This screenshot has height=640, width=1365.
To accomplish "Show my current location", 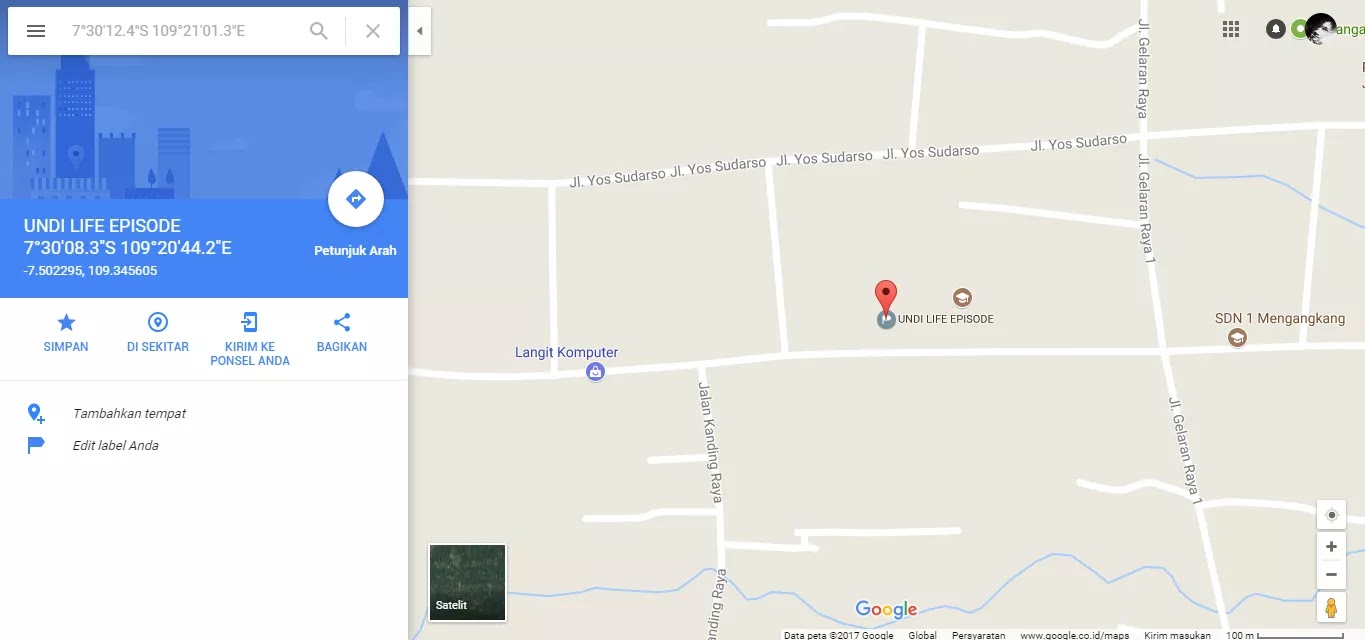I will click(1331, 515).
